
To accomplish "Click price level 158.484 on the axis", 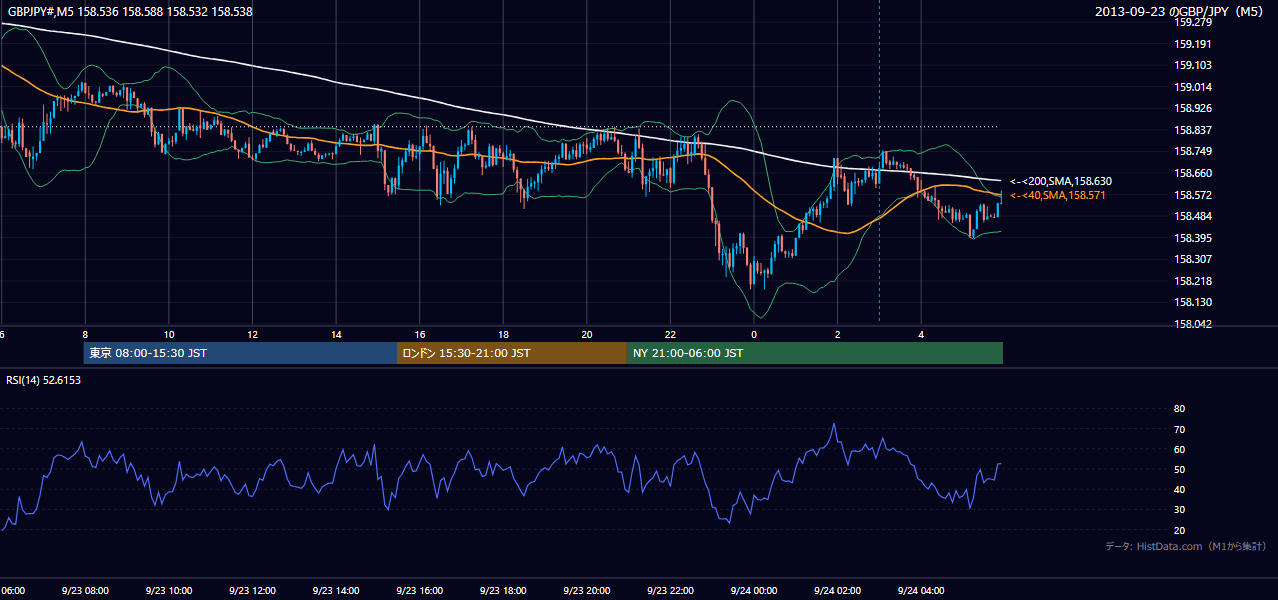I will [x=1193, y=216].
